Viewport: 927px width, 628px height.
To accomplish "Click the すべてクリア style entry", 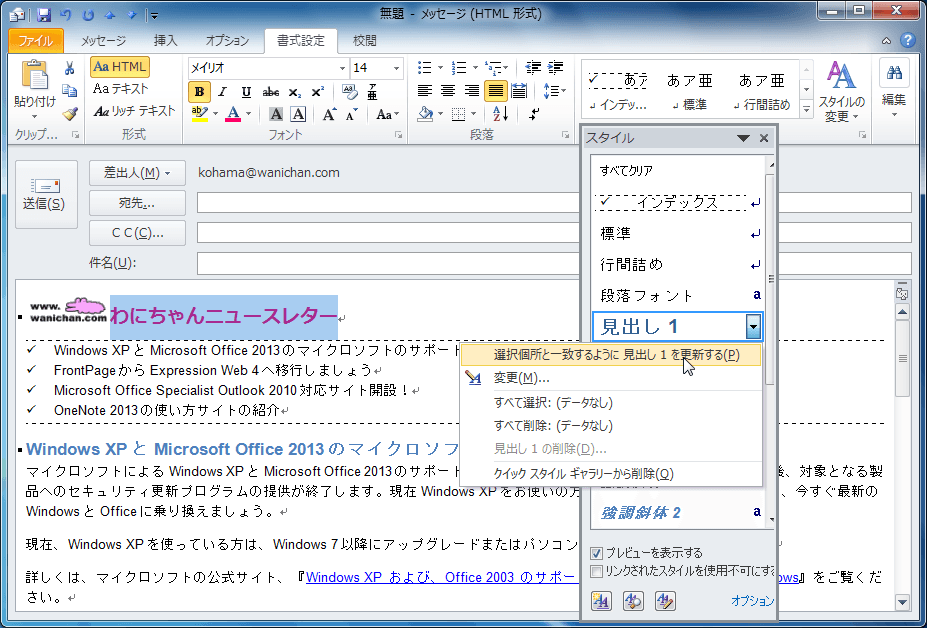I will pyautogui.click(x=678, y=171).
